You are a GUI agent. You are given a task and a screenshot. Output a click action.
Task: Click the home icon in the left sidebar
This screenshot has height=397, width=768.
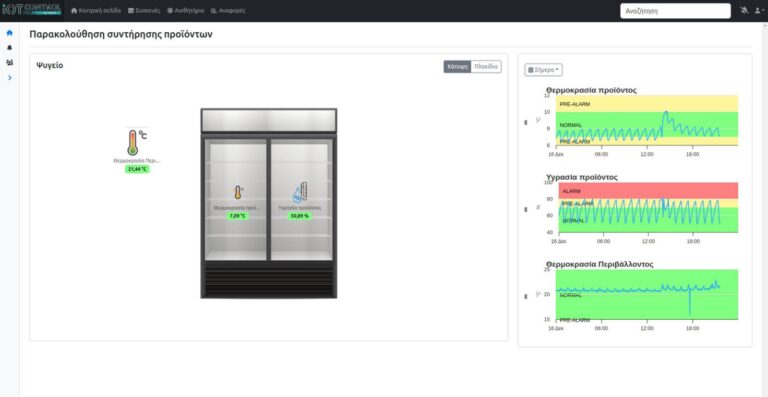(9, 33)
